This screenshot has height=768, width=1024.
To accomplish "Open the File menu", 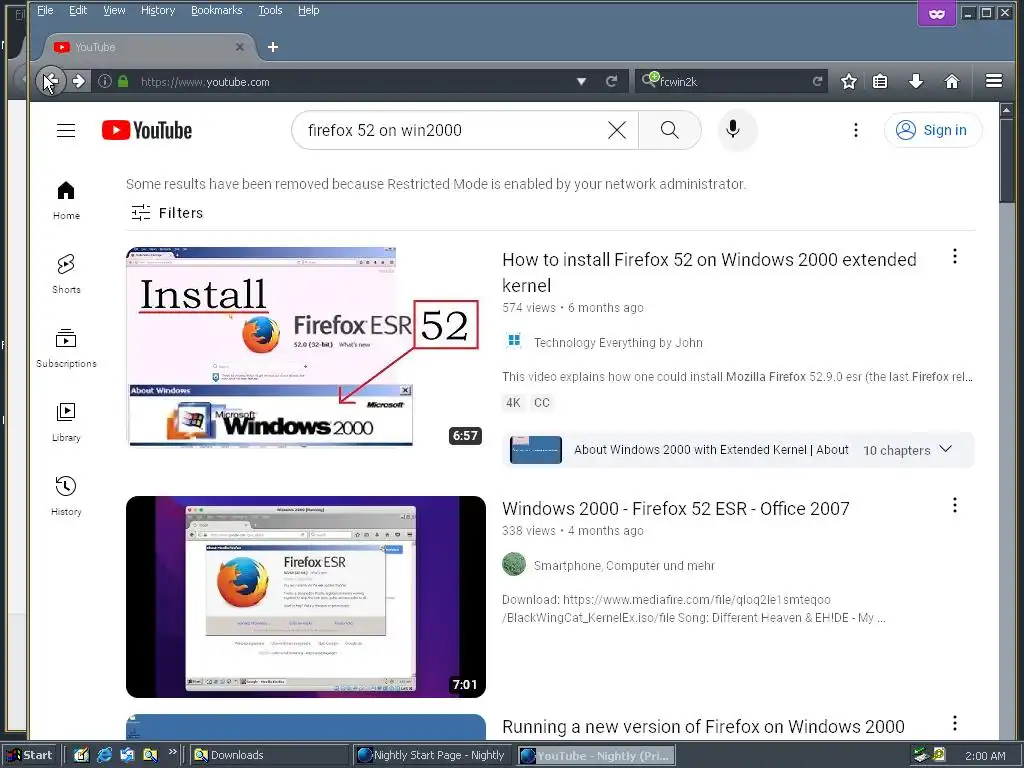I will pos(45,10).
